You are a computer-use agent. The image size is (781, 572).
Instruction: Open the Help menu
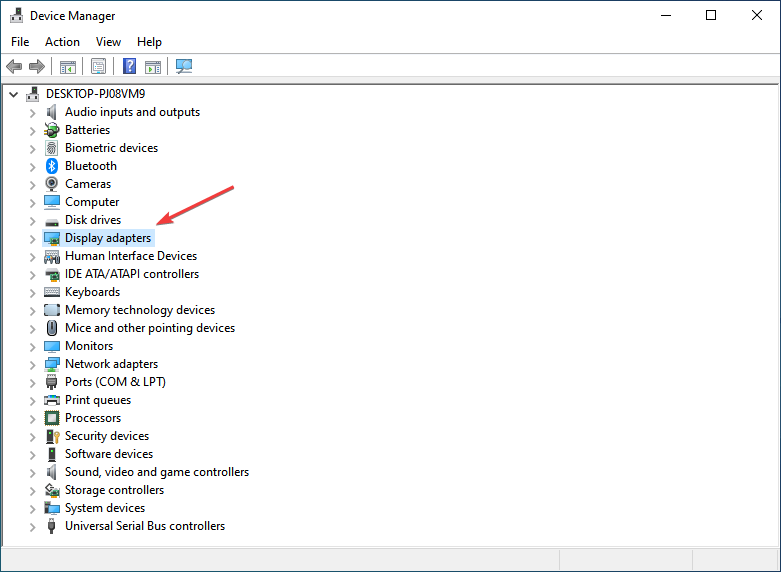click(149, 42)
